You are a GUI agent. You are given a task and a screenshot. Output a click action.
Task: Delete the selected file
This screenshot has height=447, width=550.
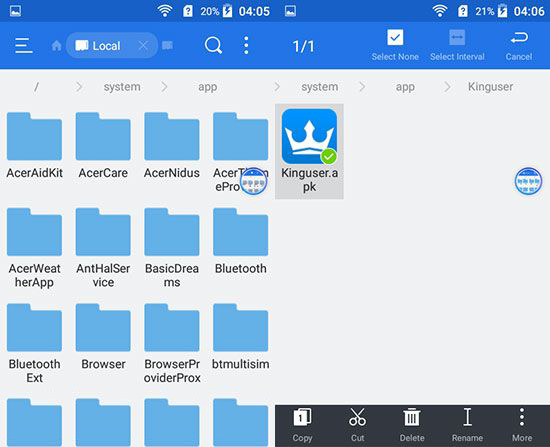click(x=412, y=425)
